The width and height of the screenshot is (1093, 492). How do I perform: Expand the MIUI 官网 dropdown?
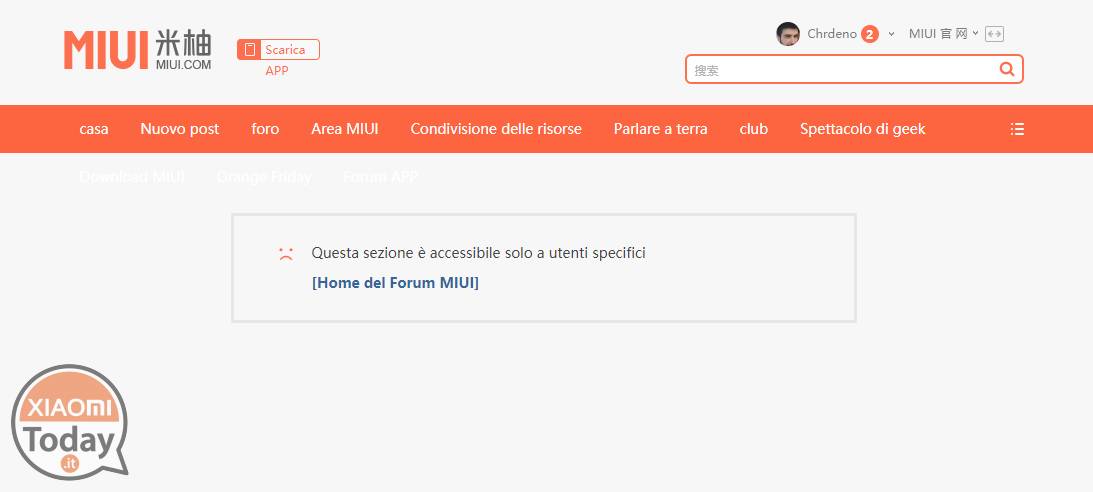tap(942, 34)
